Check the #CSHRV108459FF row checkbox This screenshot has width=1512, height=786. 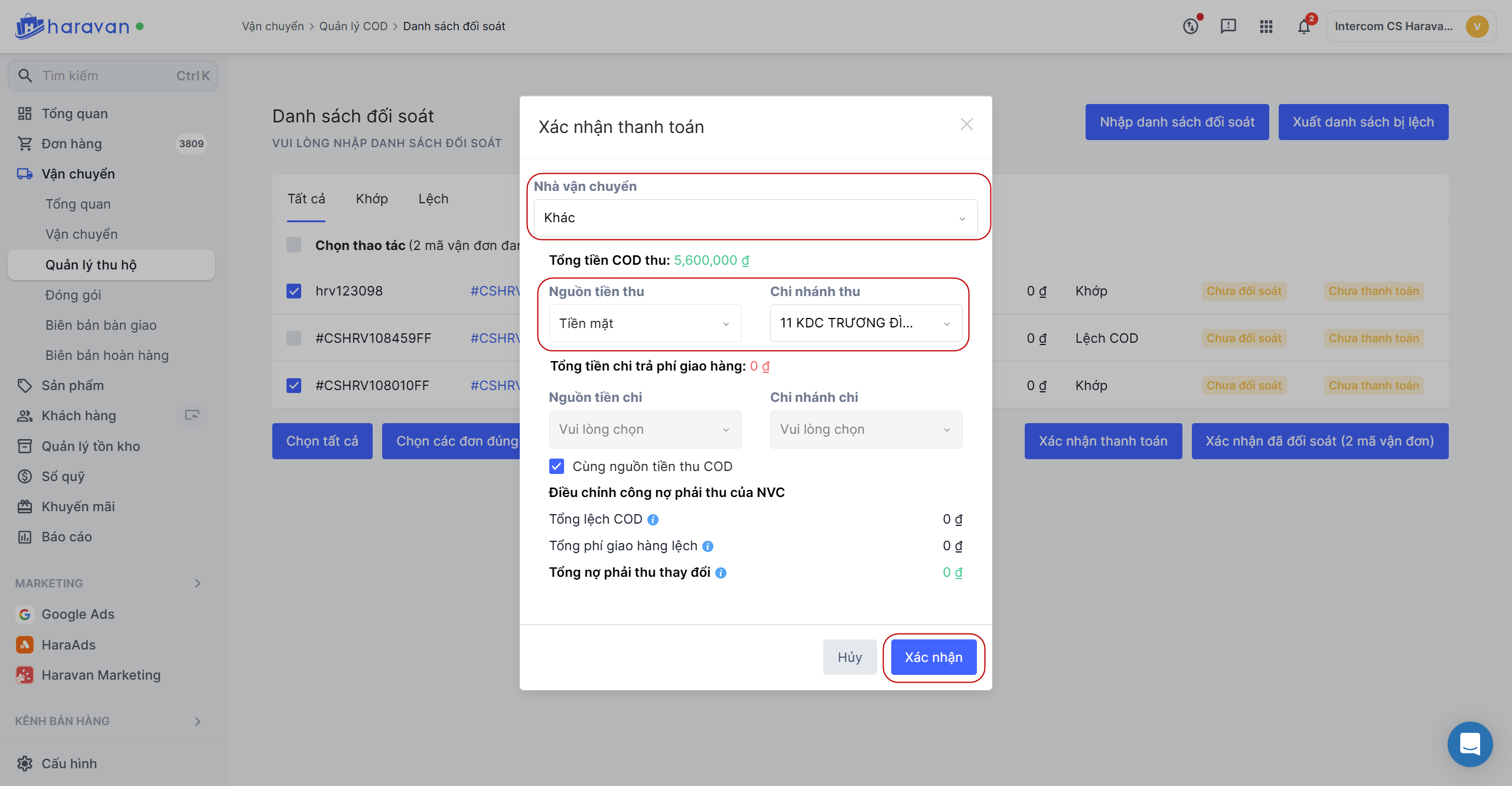pyautogui.click(x=294, y=338)
